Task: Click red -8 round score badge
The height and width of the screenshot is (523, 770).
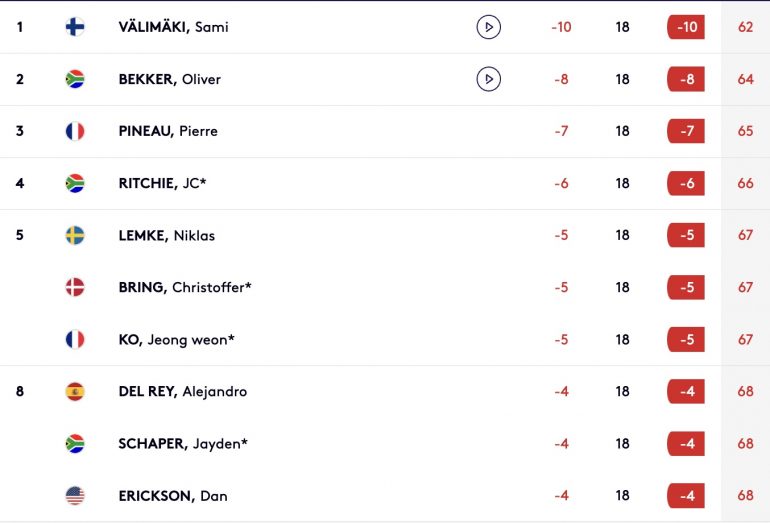Action: 686,79
